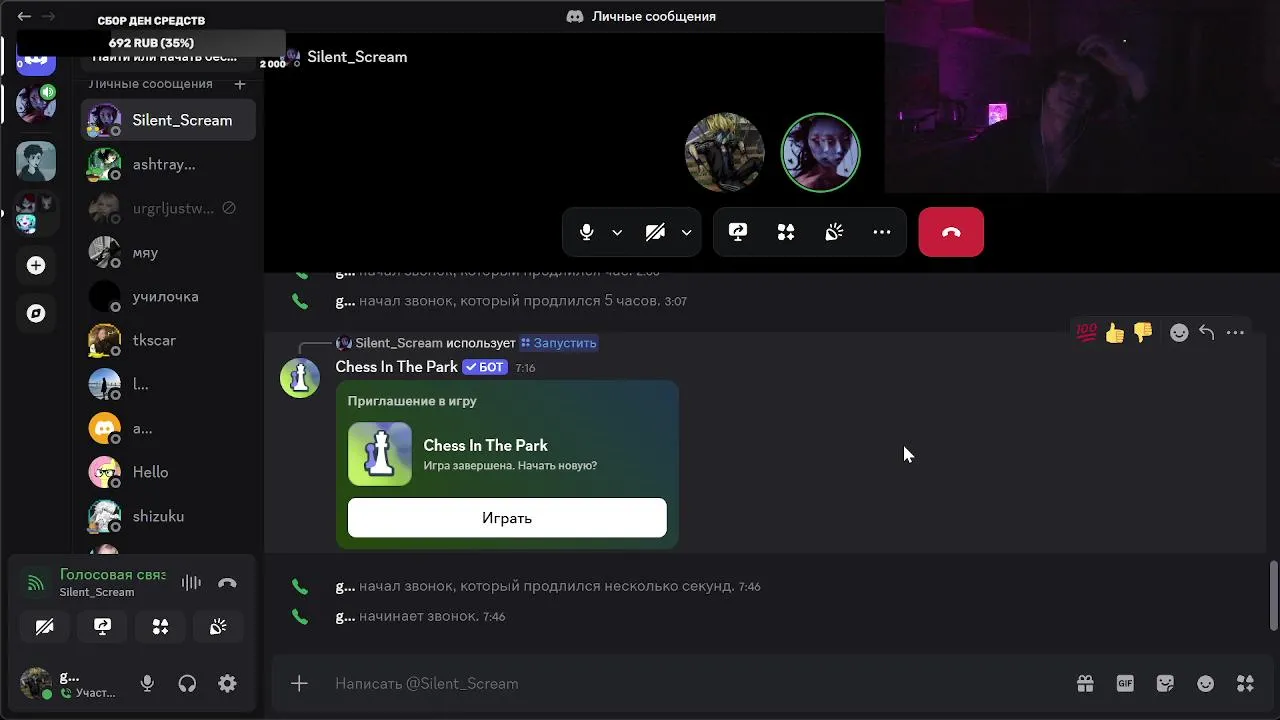
Task: Launch an activity from call controls
Action: point(786,232)
